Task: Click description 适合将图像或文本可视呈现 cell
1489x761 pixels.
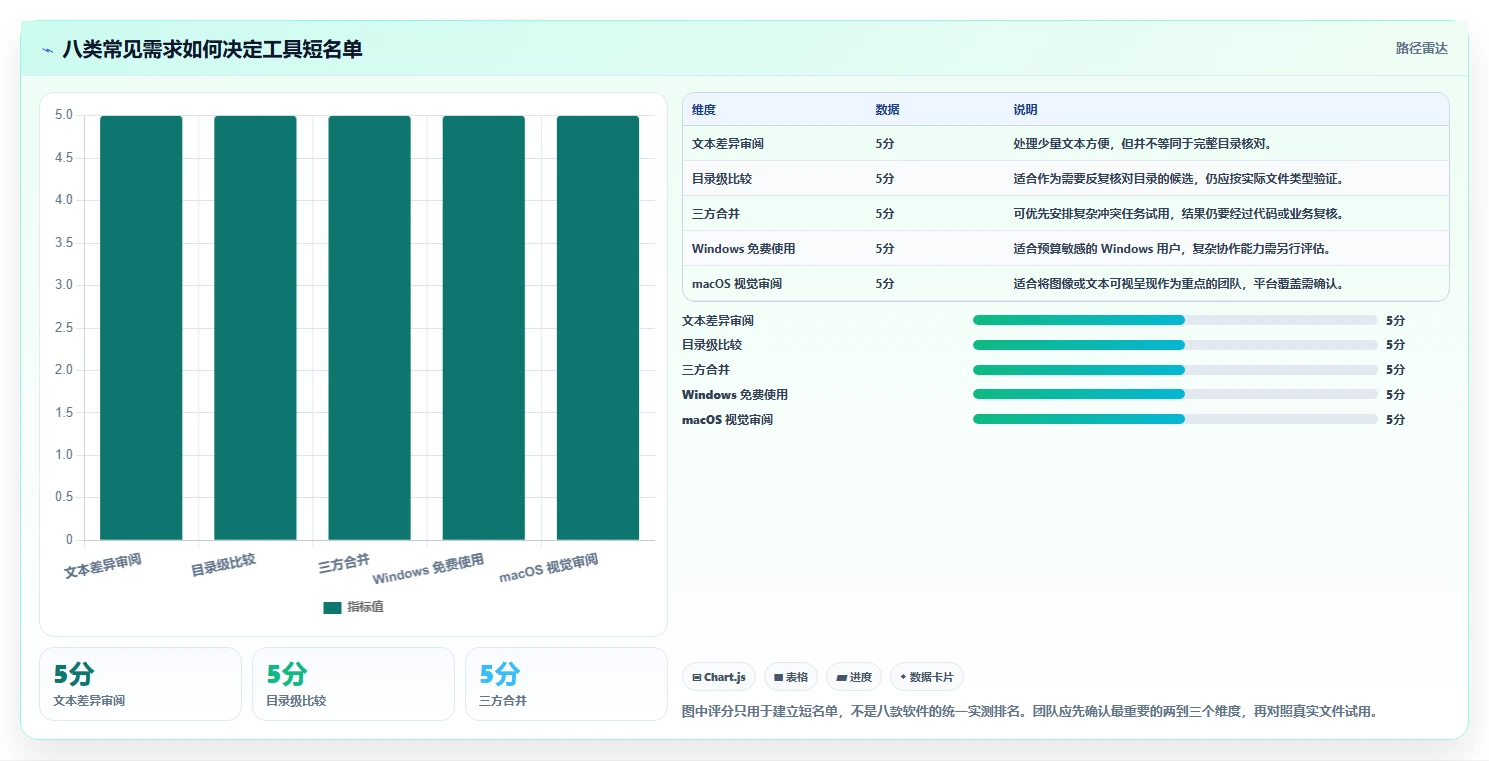Action: [x=1179, y=284]
